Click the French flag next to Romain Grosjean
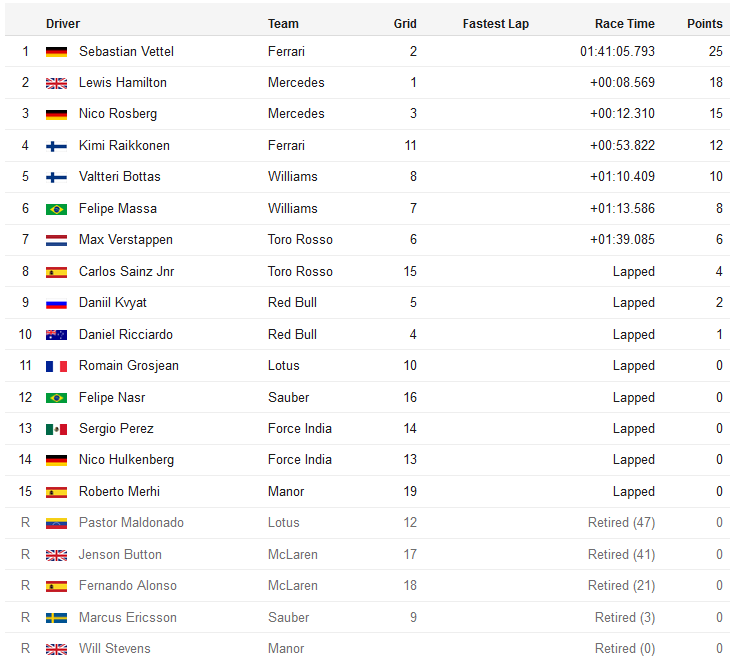Viewport: 734px width, 657px height. point(56,366)
